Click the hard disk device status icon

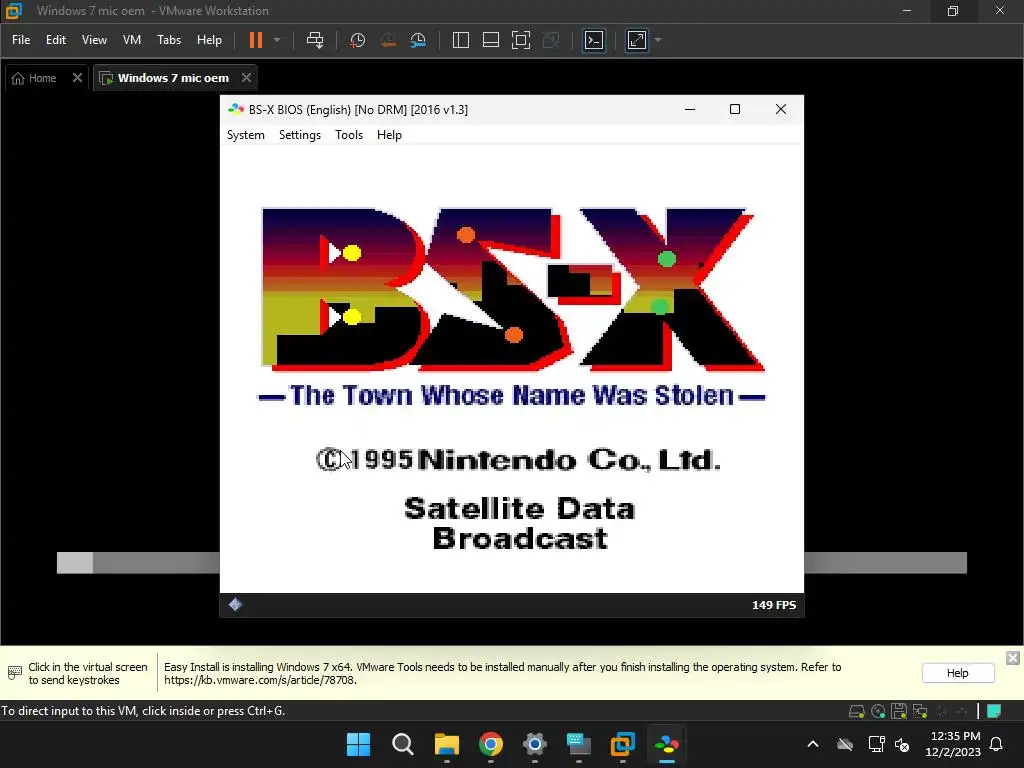tap(856, 711)
